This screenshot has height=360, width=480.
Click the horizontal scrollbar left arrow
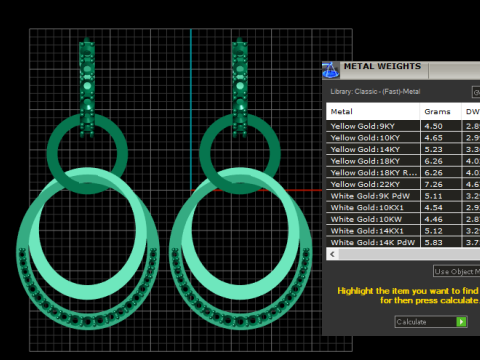pos(332,254)
